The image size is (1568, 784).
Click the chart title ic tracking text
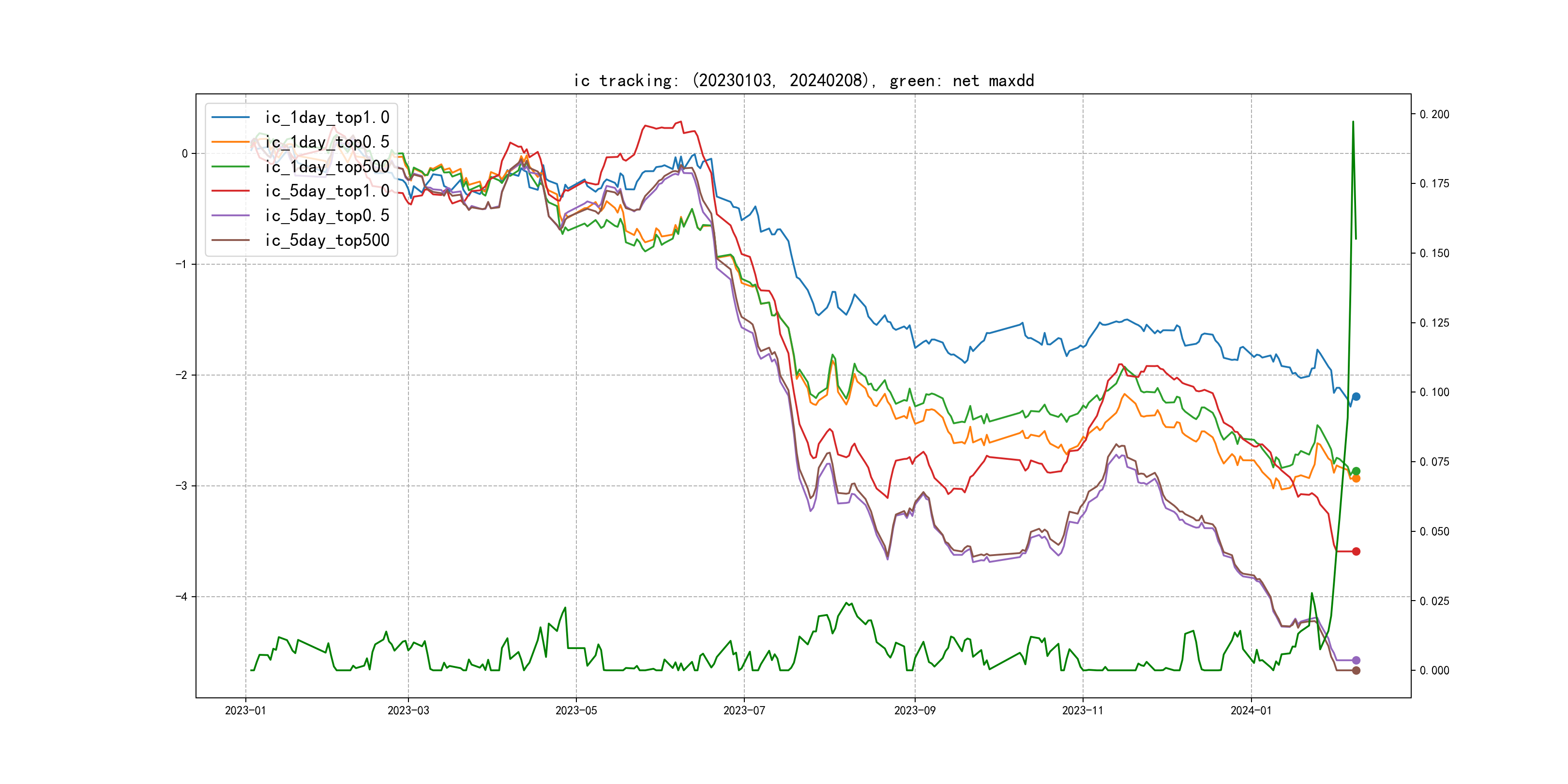point(803,80)
